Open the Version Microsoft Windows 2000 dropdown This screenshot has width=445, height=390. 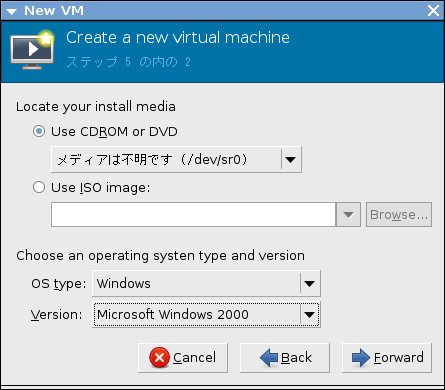(x=206, y=314)
